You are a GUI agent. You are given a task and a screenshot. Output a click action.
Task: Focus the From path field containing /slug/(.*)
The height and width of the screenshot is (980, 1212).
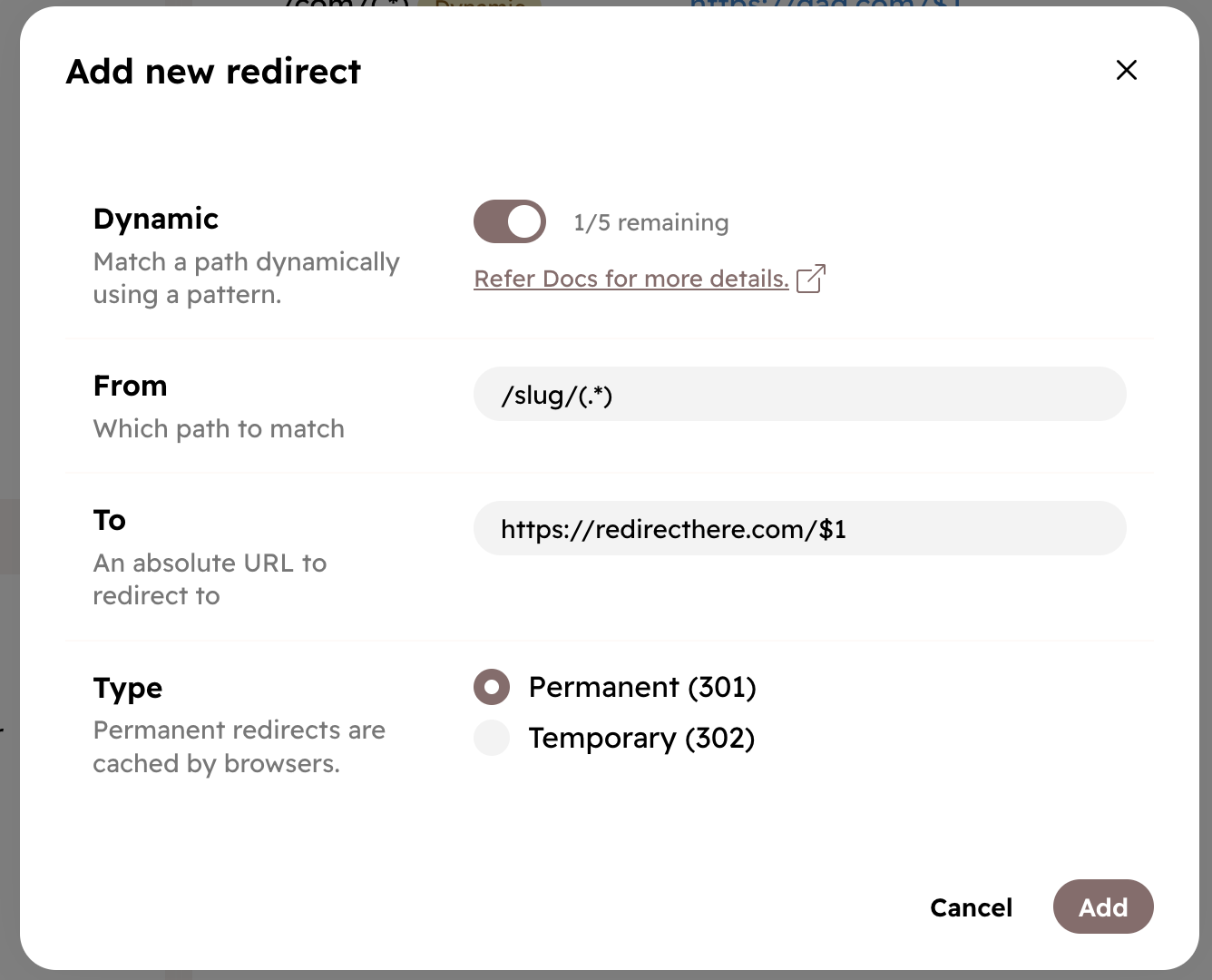(799, 395)
